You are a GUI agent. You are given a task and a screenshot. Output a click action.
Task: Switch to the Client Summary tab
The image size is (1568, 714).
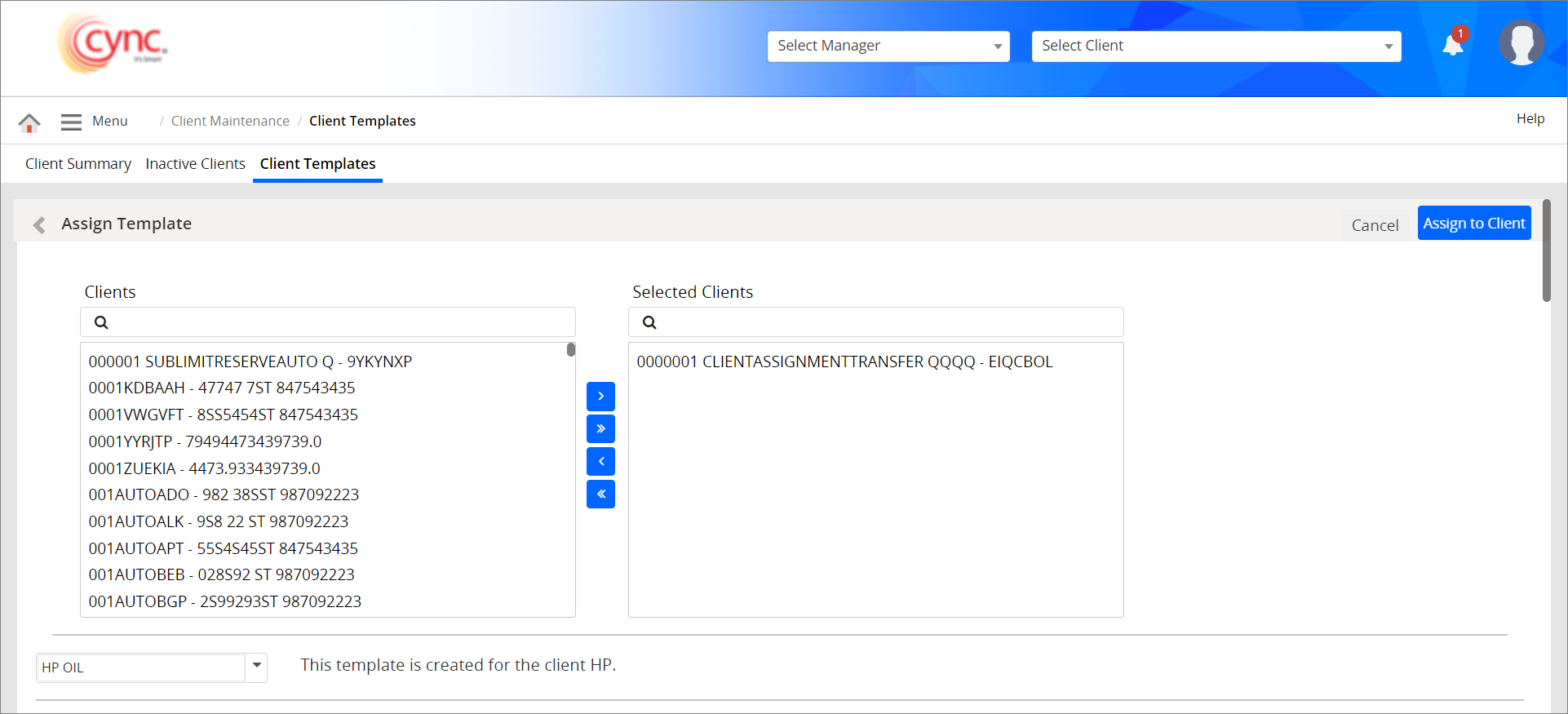tap(78, 164)
